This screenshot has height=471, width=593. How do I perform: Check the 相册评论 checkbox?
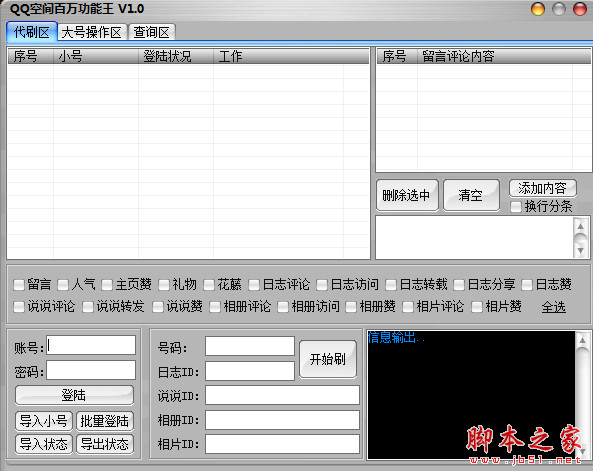pyautogui.click(x=215, y=307)
